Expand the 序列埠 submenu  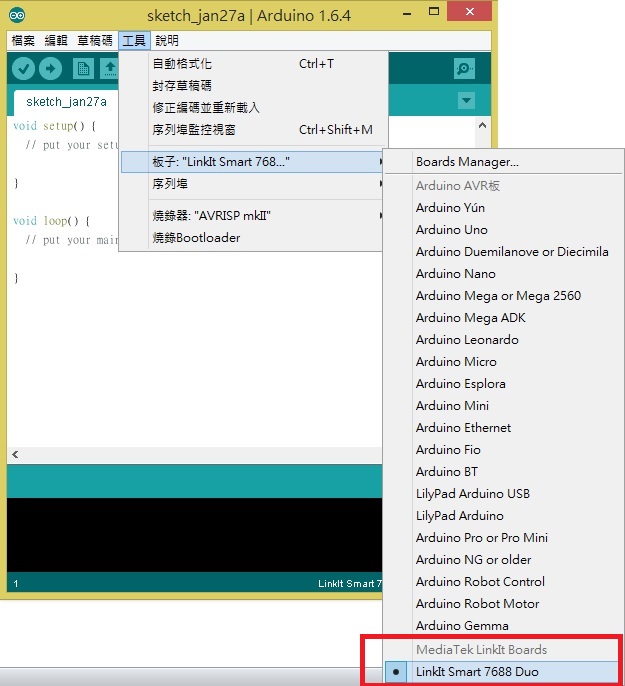coord(253,184)
